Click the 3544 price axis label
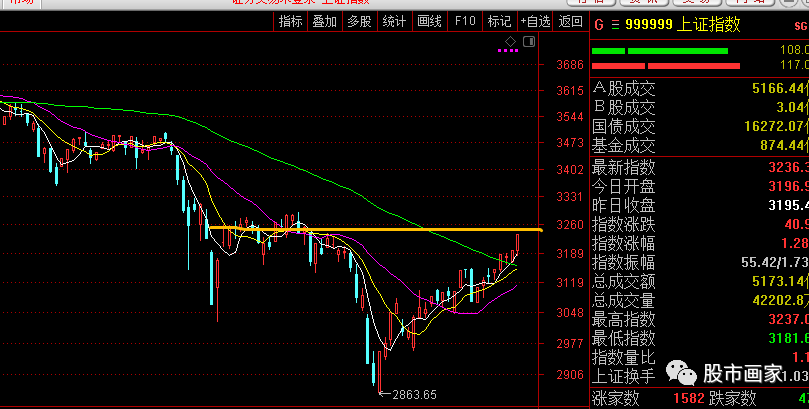809x409 pixels. point(570,117)
